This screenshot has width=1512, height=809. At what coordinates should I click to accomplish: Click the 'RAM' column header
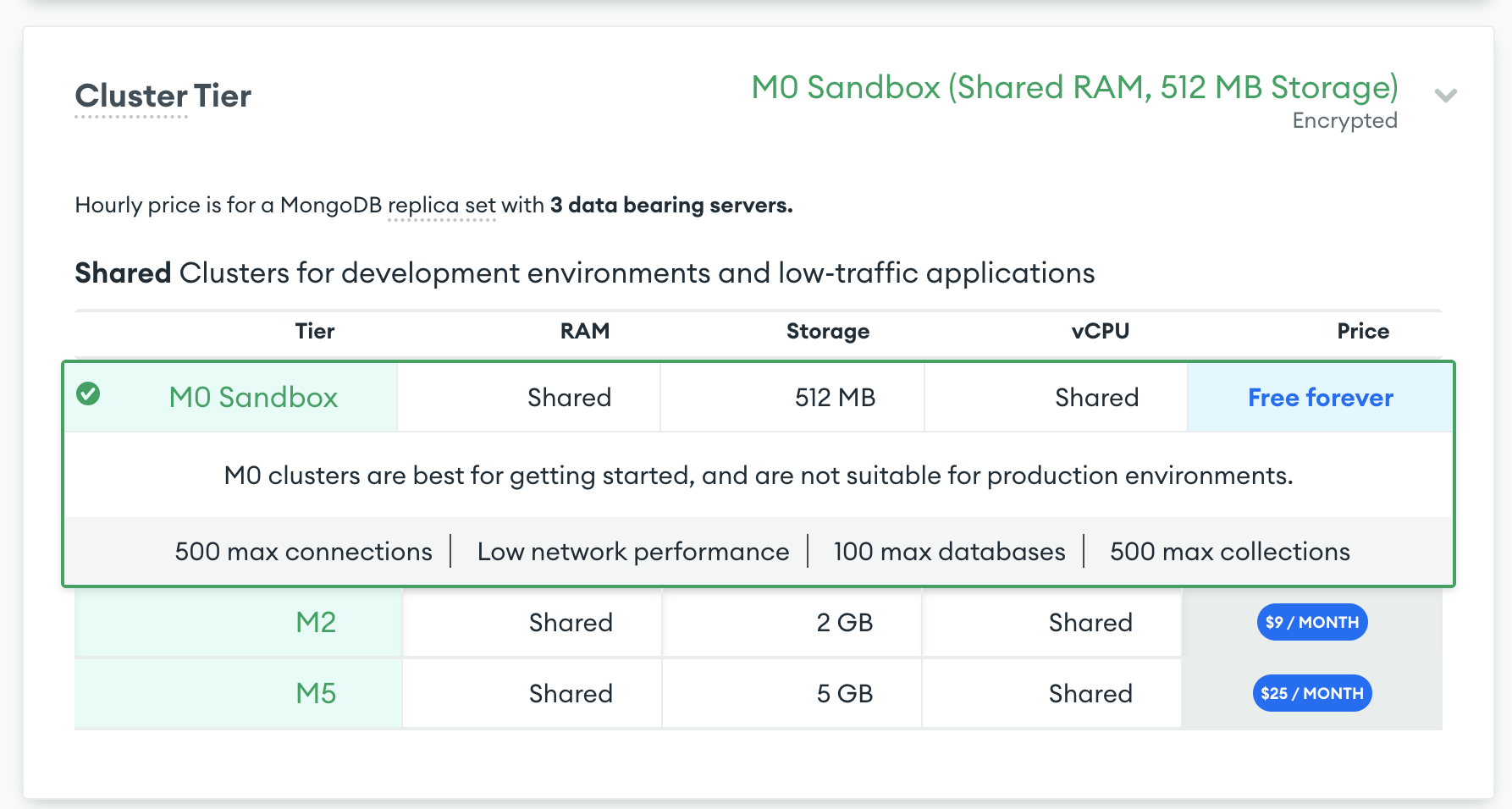click(x=585, y=331)
